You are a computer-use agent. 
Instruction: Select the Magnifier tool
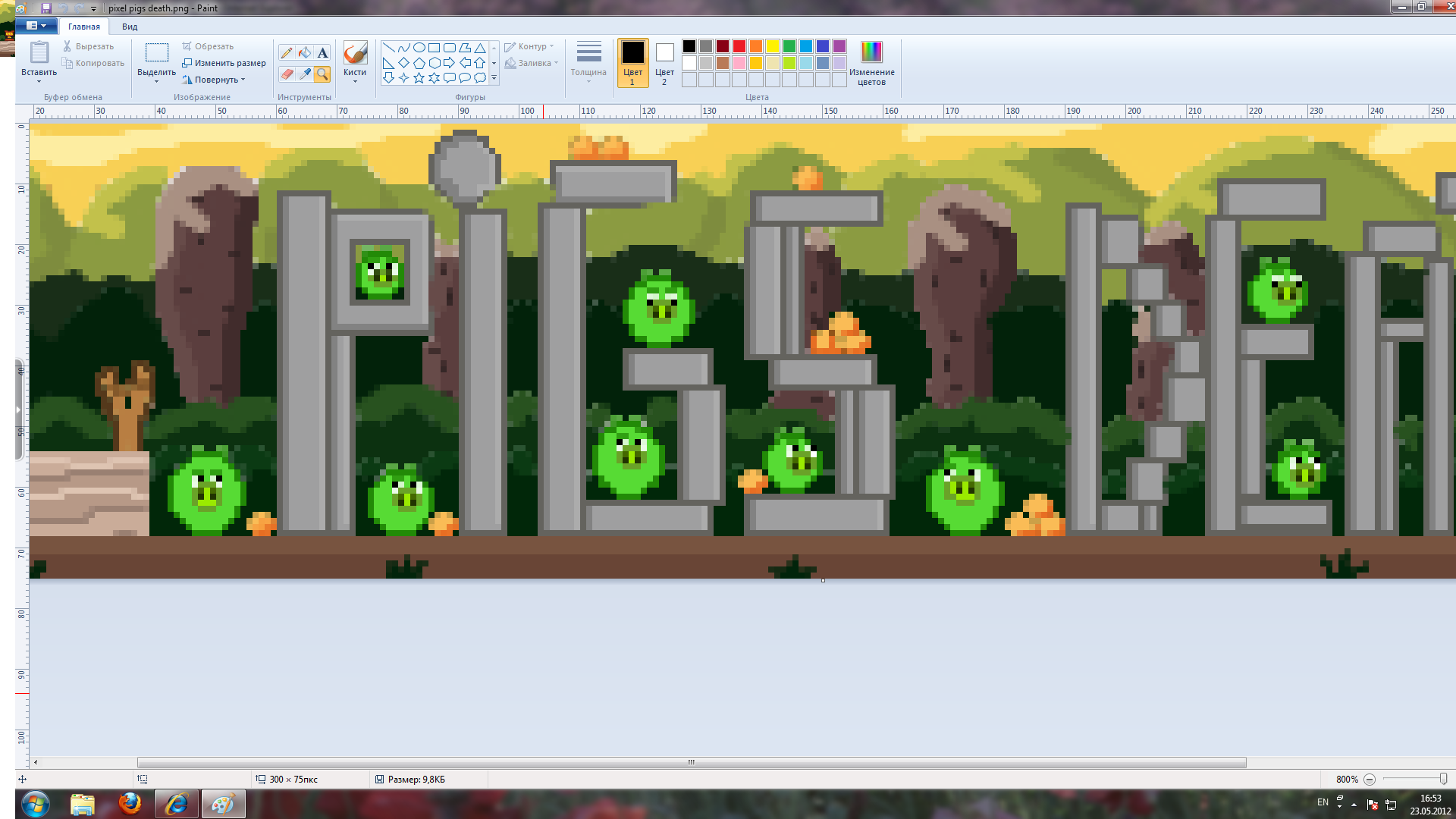pyautogui.click(x=322, y=74)
